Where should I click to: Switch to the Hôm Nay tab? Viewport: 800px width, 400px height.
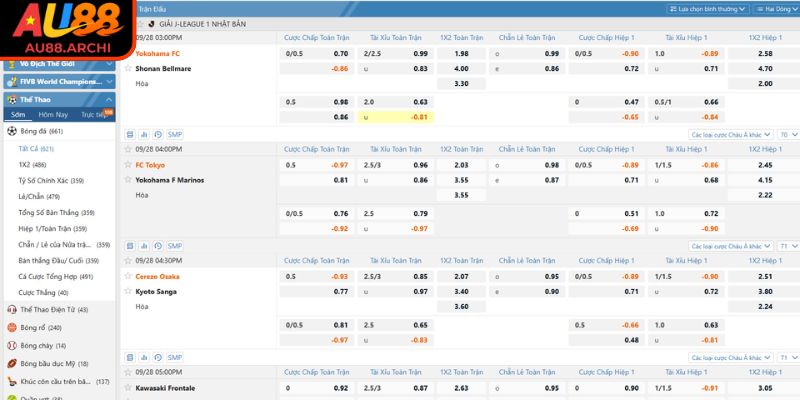point(54,115)
